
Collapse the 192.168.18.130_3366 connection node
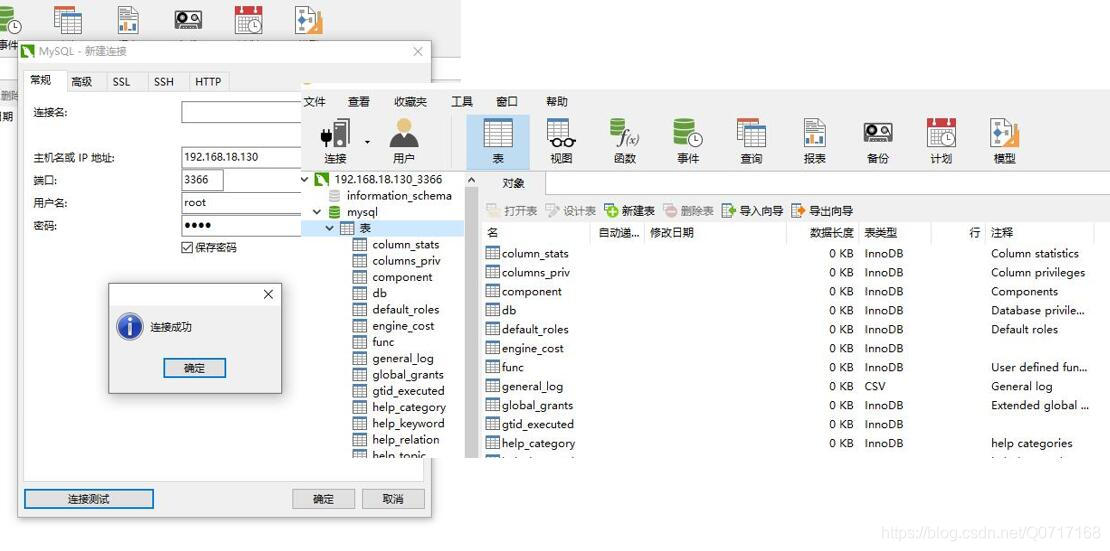305,179
